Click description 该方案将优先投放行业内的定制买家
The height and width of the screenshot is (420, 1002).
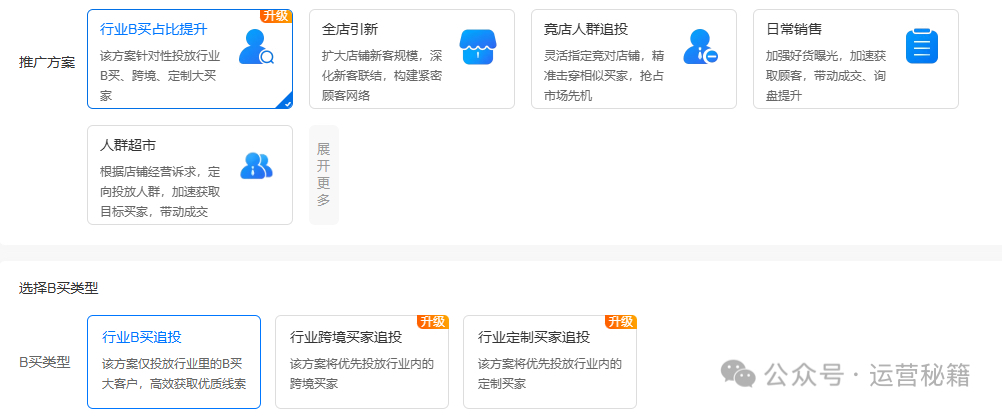point(550,374)
